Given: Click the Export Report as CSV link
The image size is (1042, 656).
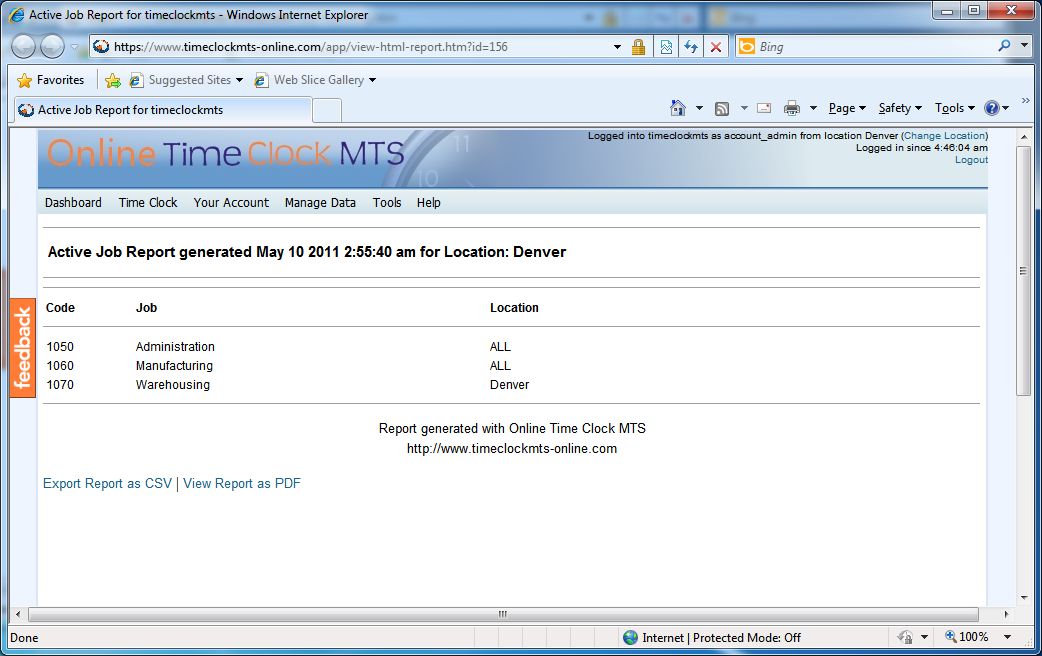Looking at the screenshot, I should tap(107, 484).
